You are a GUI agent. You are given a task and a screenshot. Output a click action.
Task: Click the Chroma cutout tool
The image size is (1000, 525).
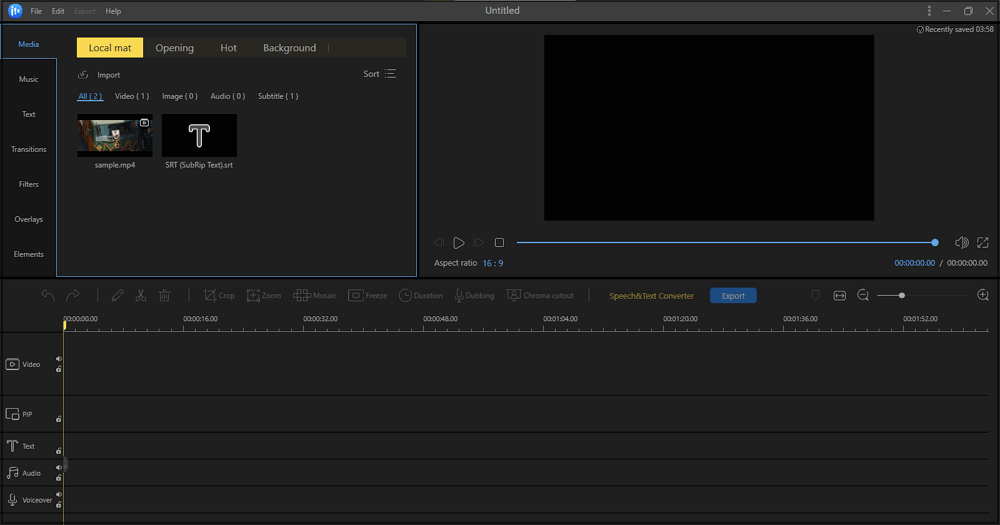point(540,296)
